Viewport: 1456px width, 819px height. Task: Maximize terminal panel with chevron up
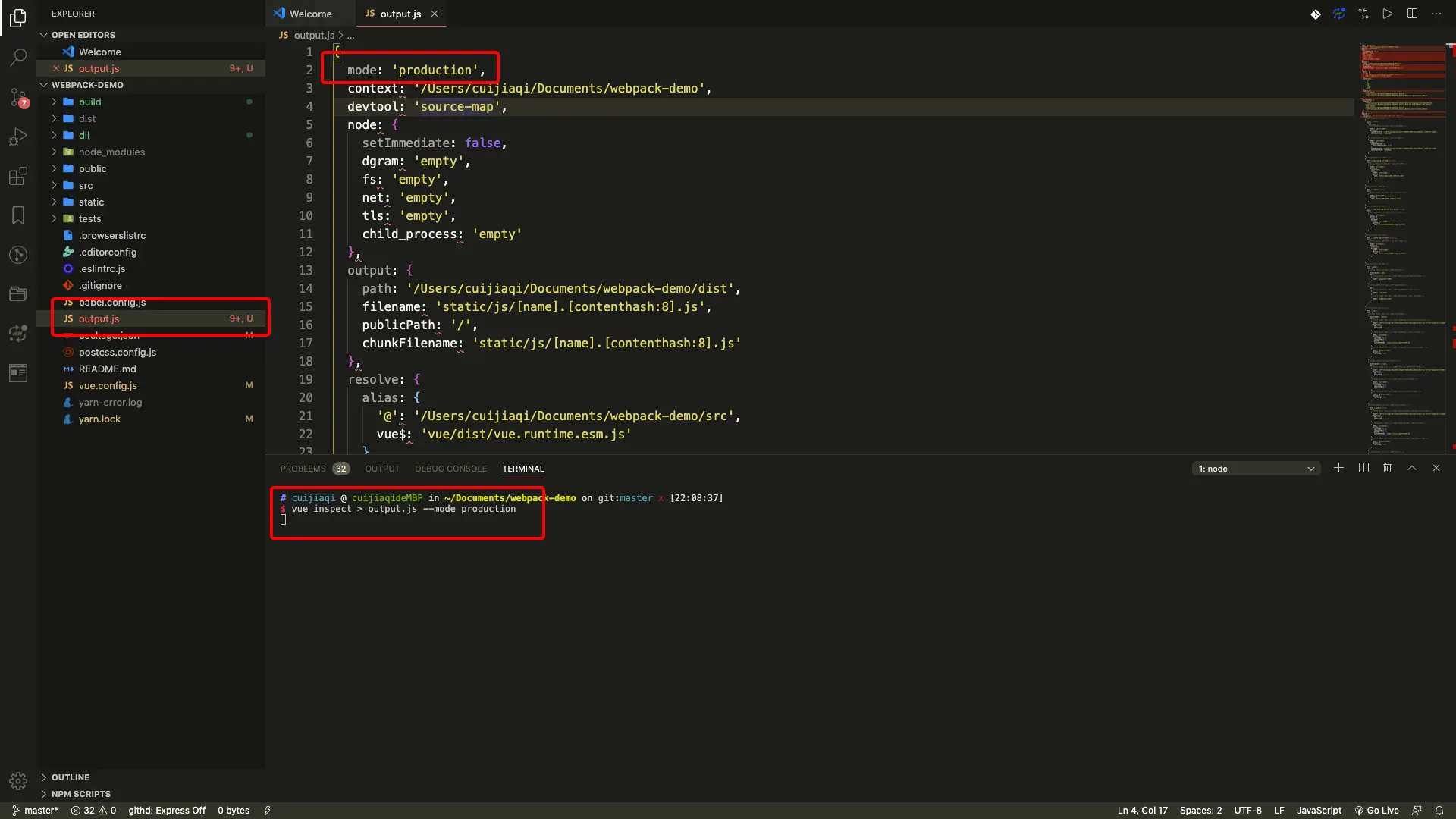pyautogui.click(x=1412, y=468)
